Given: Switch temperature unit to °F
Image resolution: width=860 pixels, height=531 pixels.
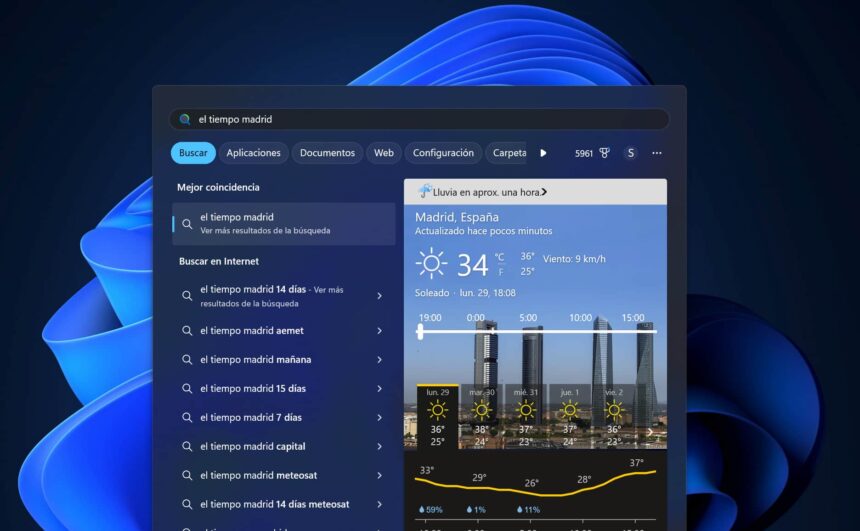Looking at the screenshot, I should pyautogui.click(x=501, y=272).
